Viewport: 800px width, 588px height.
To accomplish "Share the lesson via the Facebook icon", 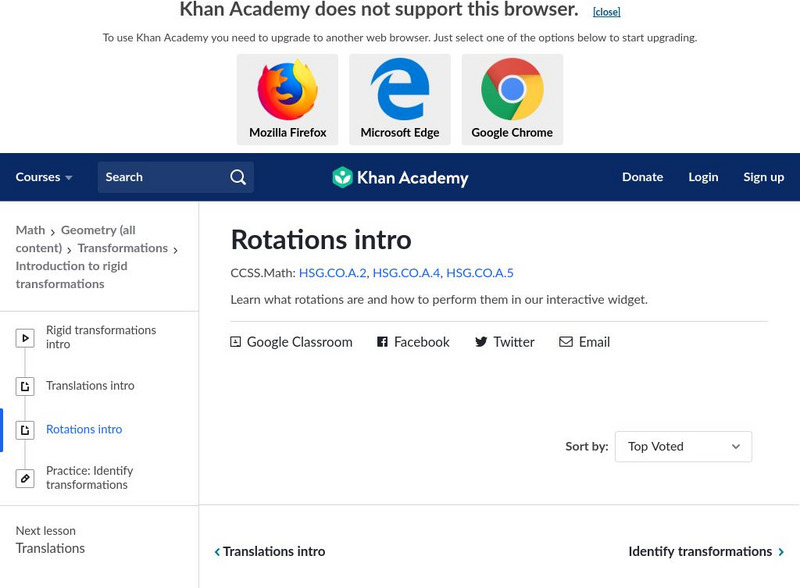I will (381, 342).
